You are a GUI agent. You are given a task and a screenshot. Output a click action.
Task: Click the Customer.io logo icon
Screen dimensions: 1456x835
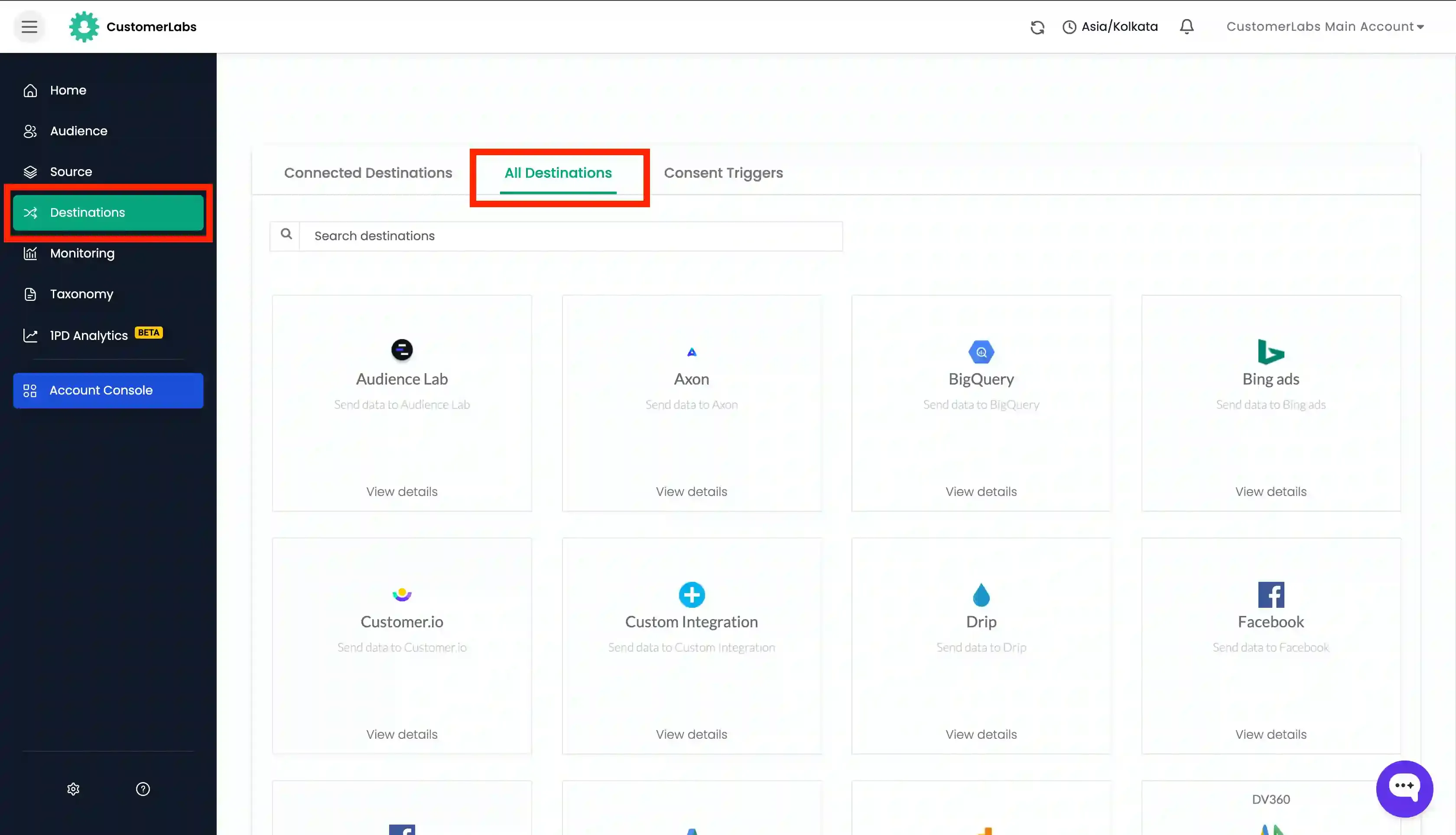tap(402, 595)
